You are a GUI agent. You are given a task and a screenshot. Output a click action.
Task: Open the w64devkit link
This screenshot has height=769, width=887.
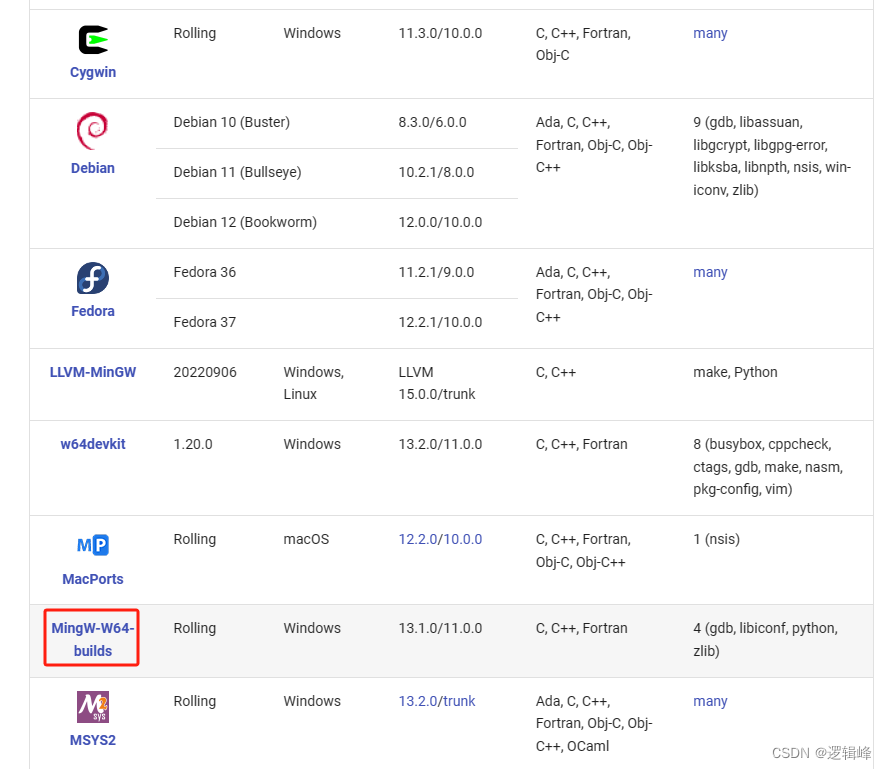click(x=93, y=444)
